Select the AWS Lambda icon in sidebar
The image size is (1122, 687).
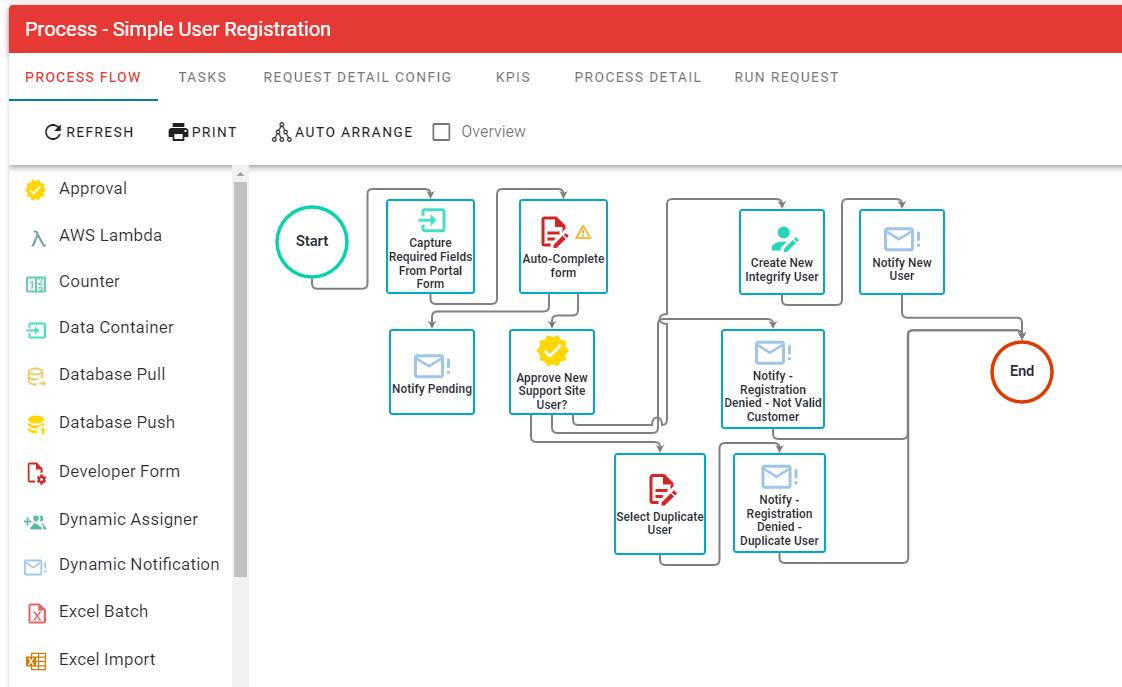38,238
